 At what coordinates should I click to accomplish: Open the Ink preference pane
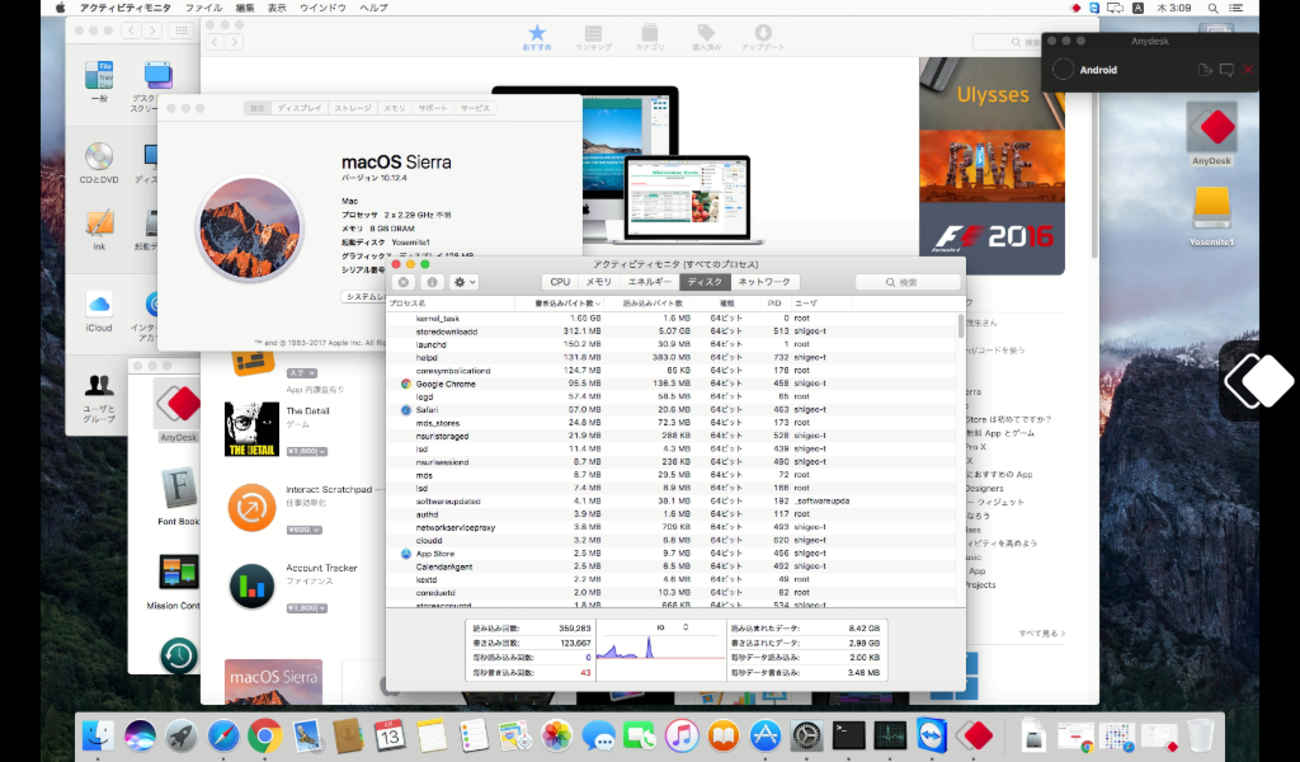[99, 229]
